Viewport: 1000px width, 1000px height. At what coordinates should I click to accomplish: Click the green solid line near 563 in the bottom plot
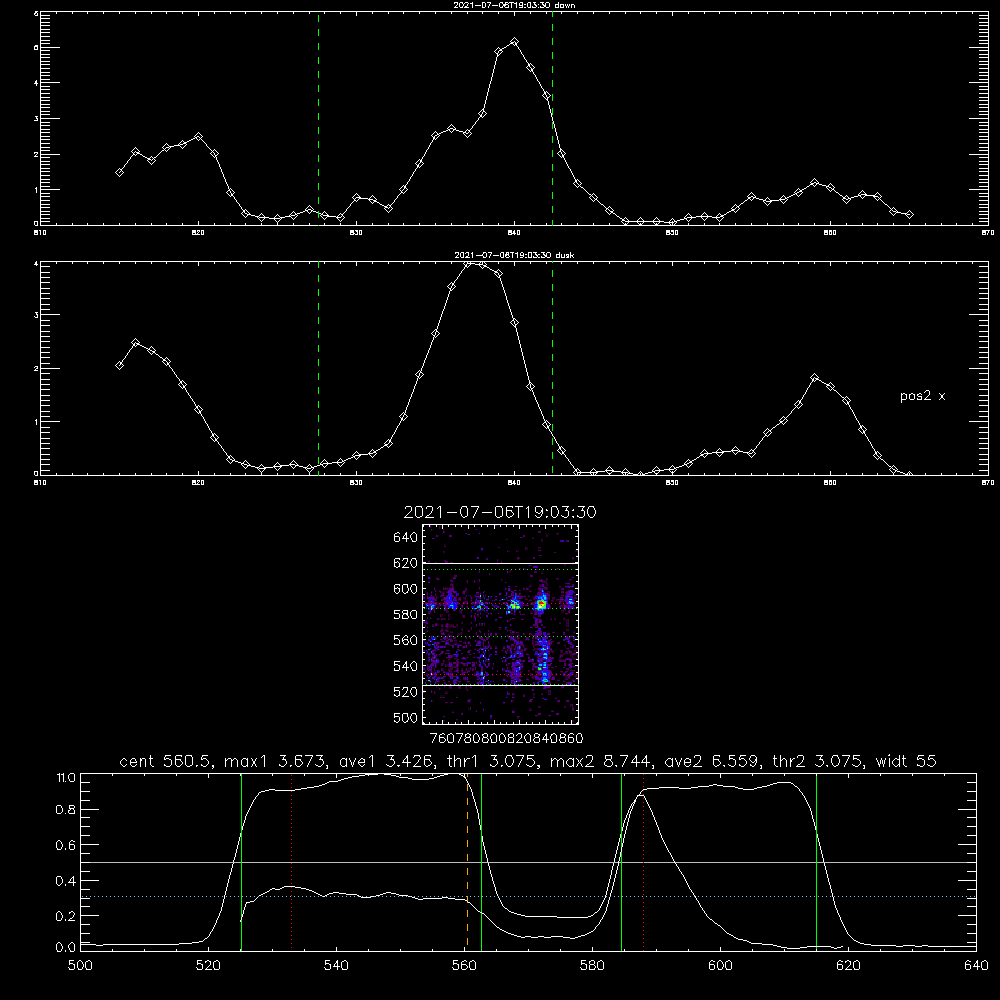pyautogui.click(x=482, y=862)
